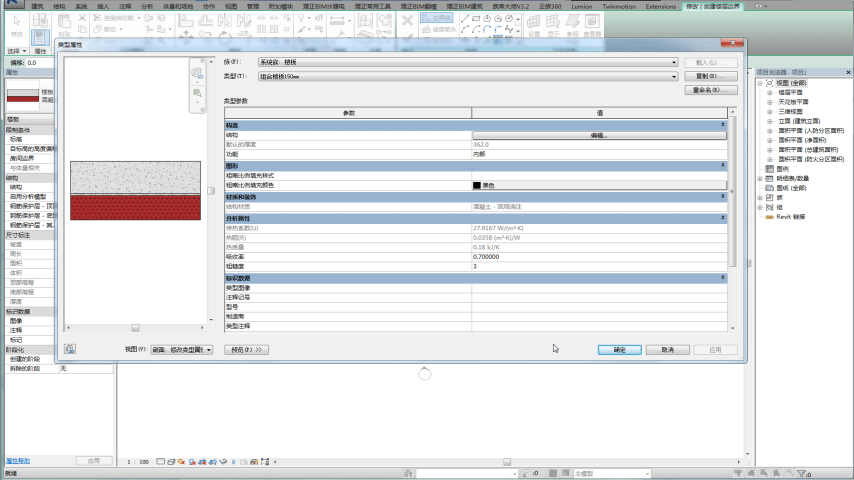Open the 选择 dropdown under Modify
This screenshot has width=854, height=480.
(x=16, y=51)
